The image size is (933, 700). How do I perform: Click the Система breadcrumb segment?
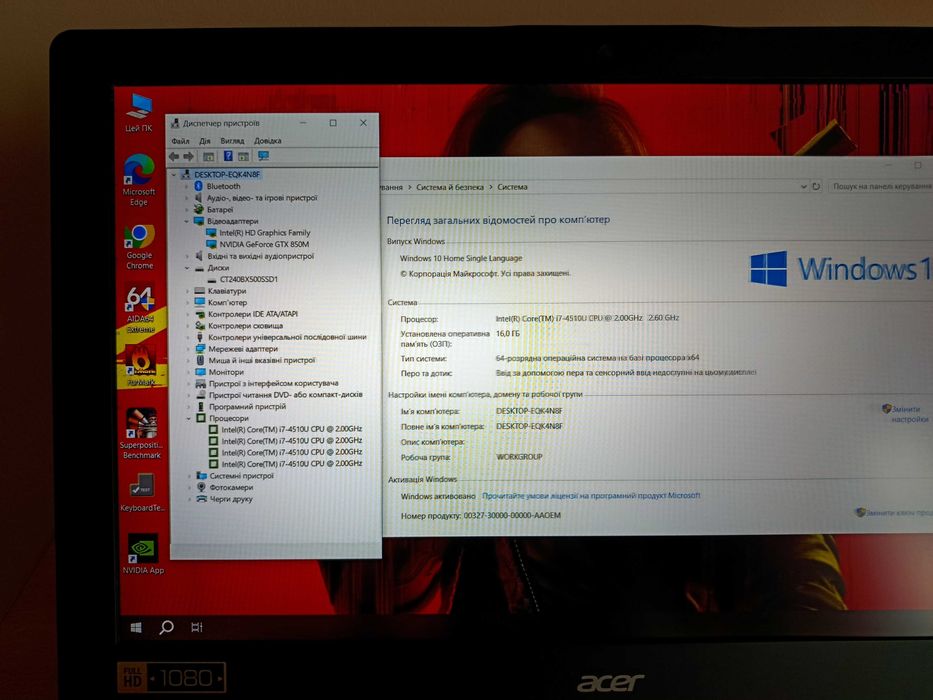click(512, 187)
